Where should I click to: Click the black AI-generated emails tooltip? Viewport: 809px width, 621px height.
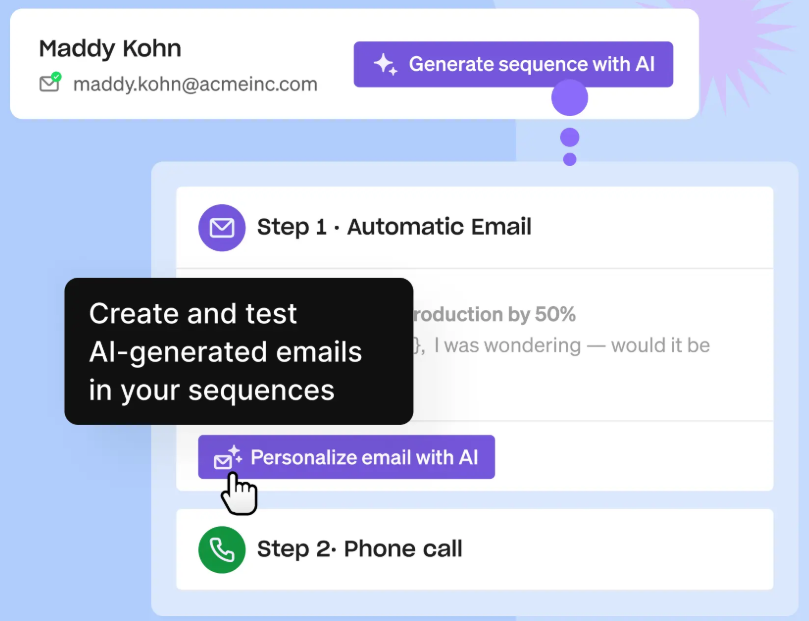click(x=238, y=351)
